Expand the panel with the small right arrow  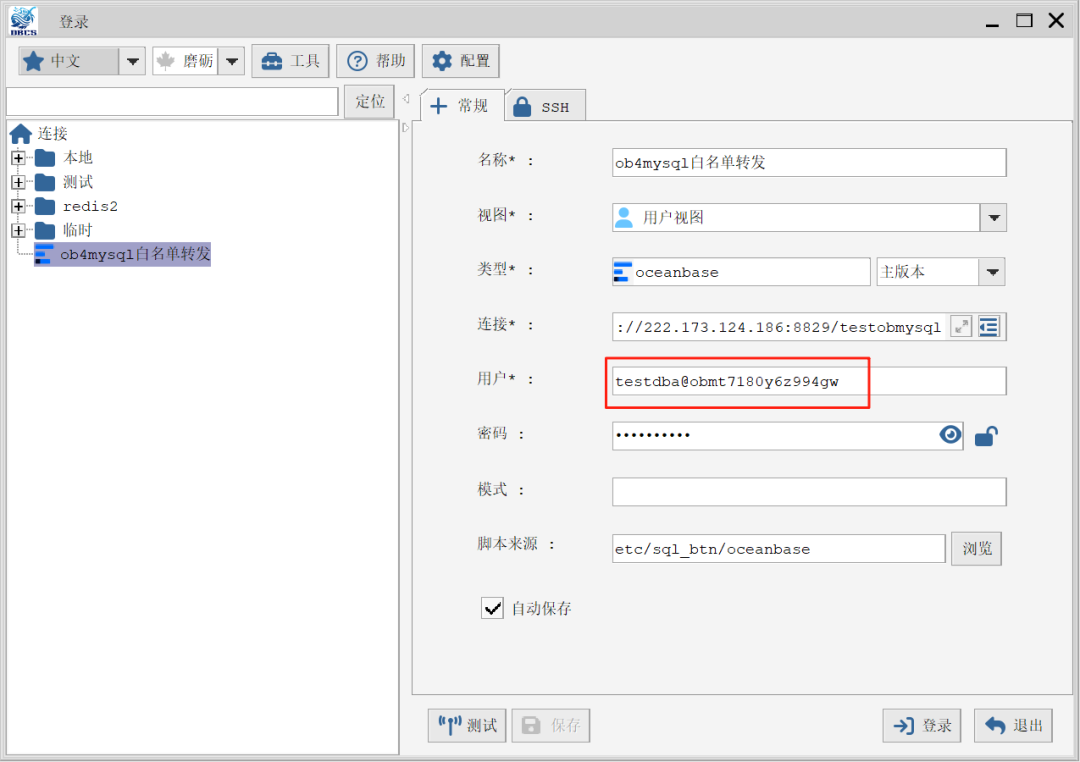point(406,127)
